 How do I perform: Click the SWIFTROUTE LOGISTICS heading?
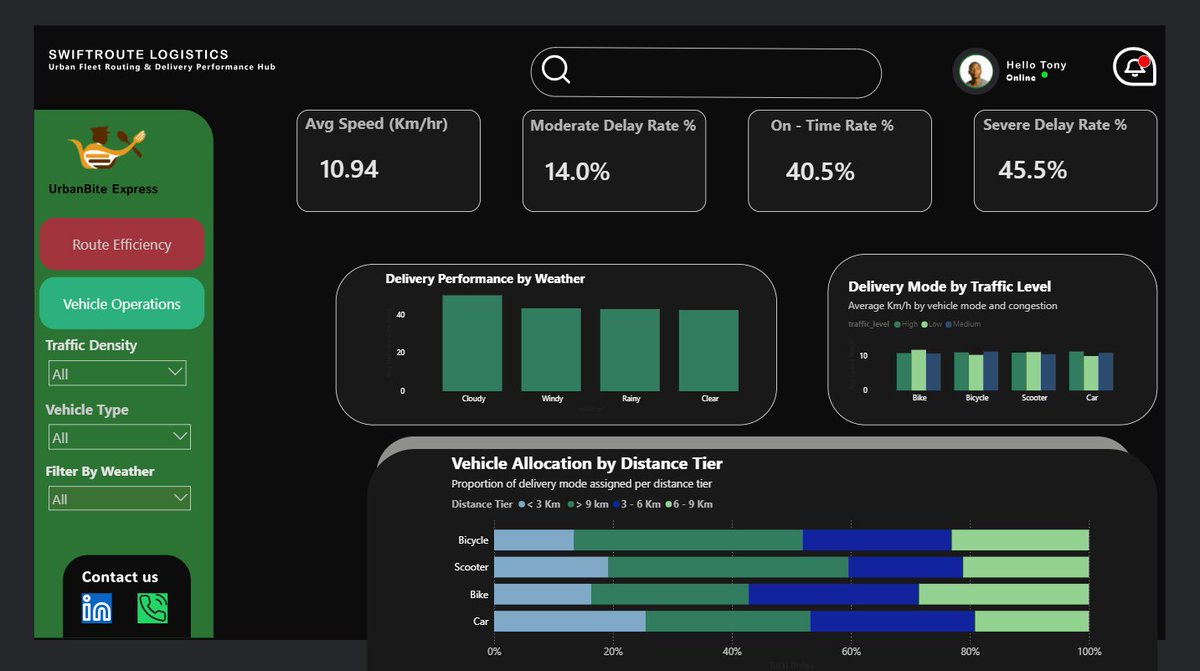click(x=138, y=54)
